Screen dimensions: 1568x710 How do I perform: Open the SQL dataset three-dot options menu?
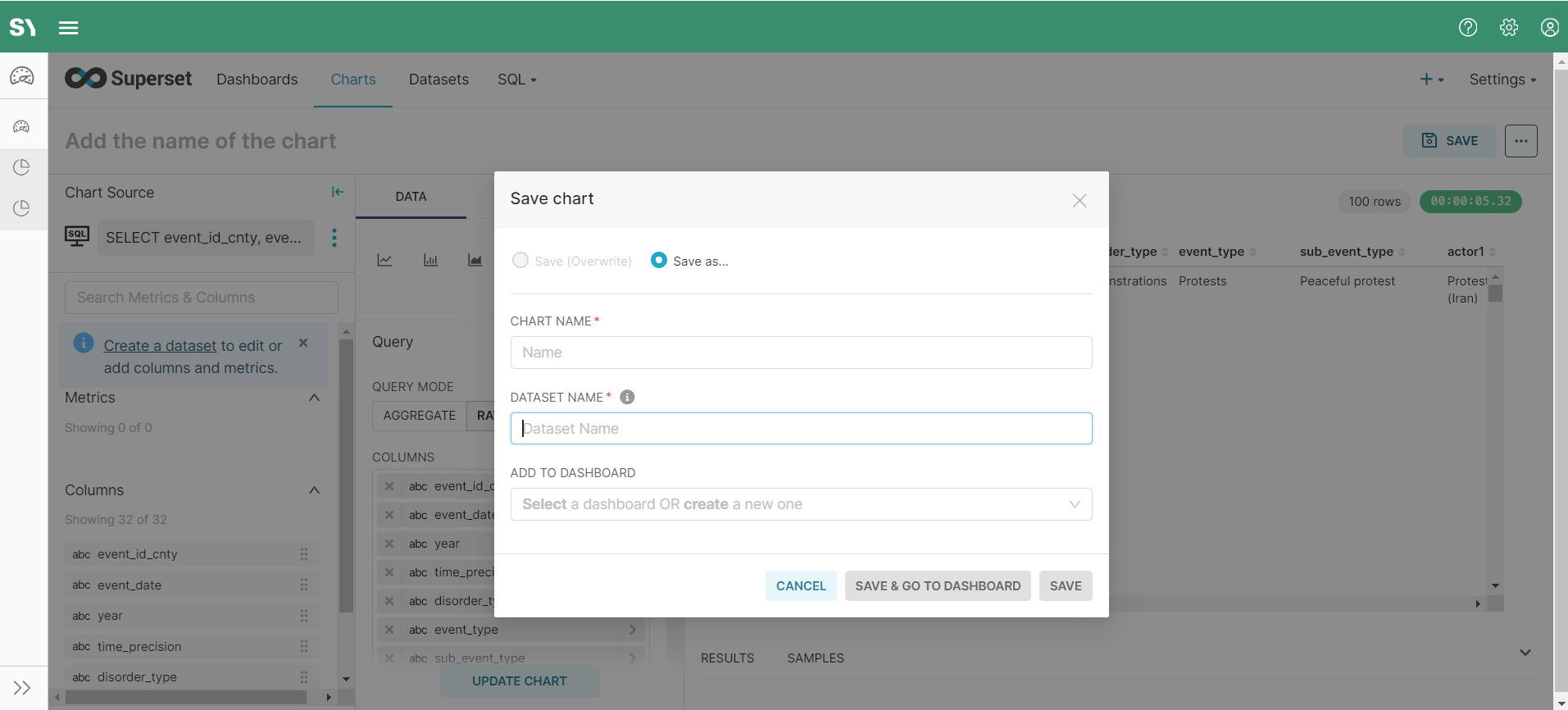[x=334, y=238]
